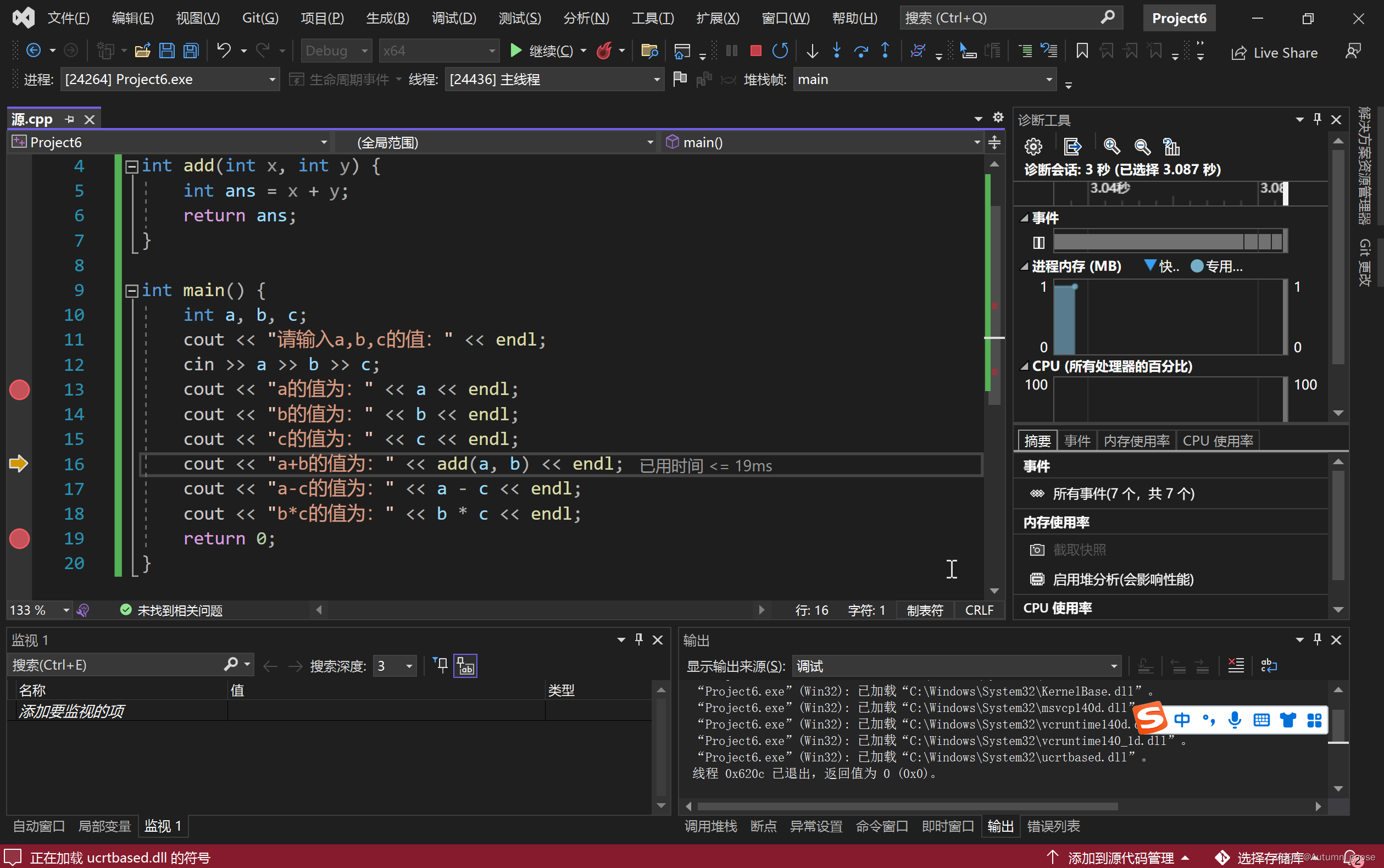Click the Step Out icon
This screenshot has height=868, width=1384.
pyautogui.click(x=885, y=51)
